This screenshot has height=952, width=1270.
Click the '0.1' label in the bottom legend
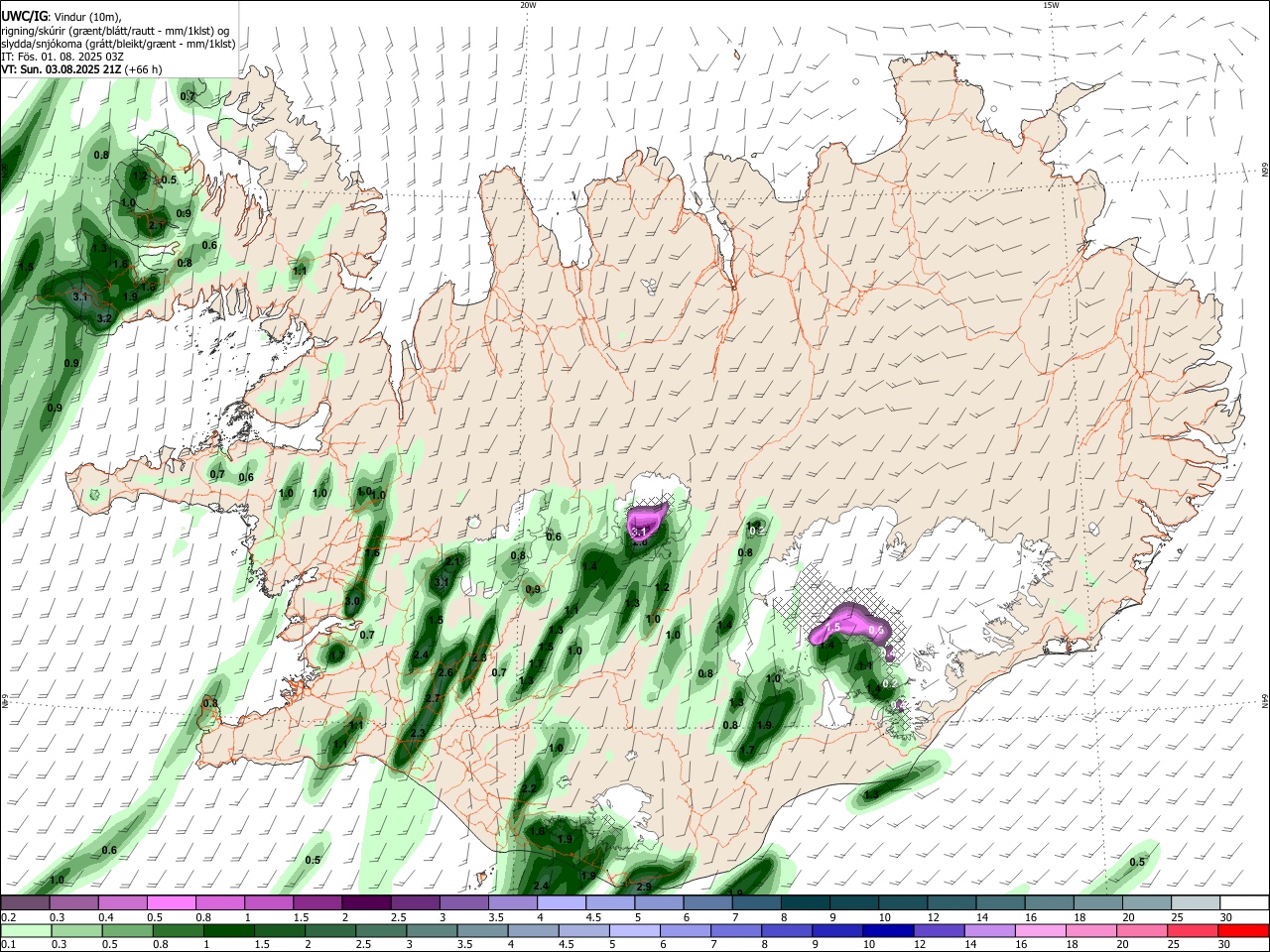pyautogui.click(x=7, y=945)
